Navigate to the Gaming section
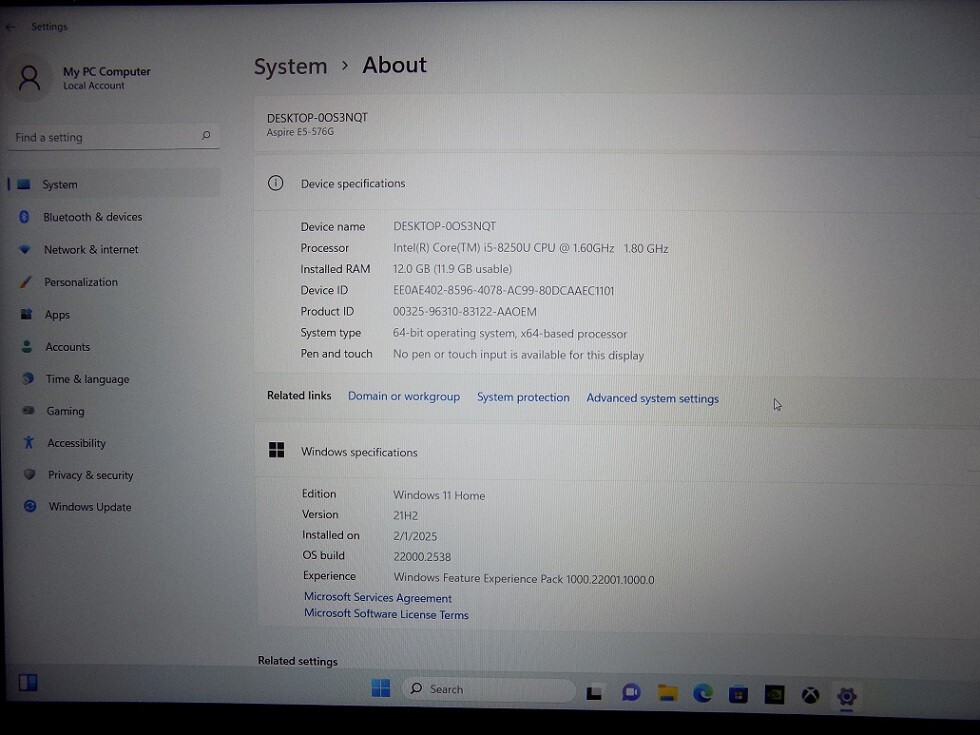 (x=65, y=411)
